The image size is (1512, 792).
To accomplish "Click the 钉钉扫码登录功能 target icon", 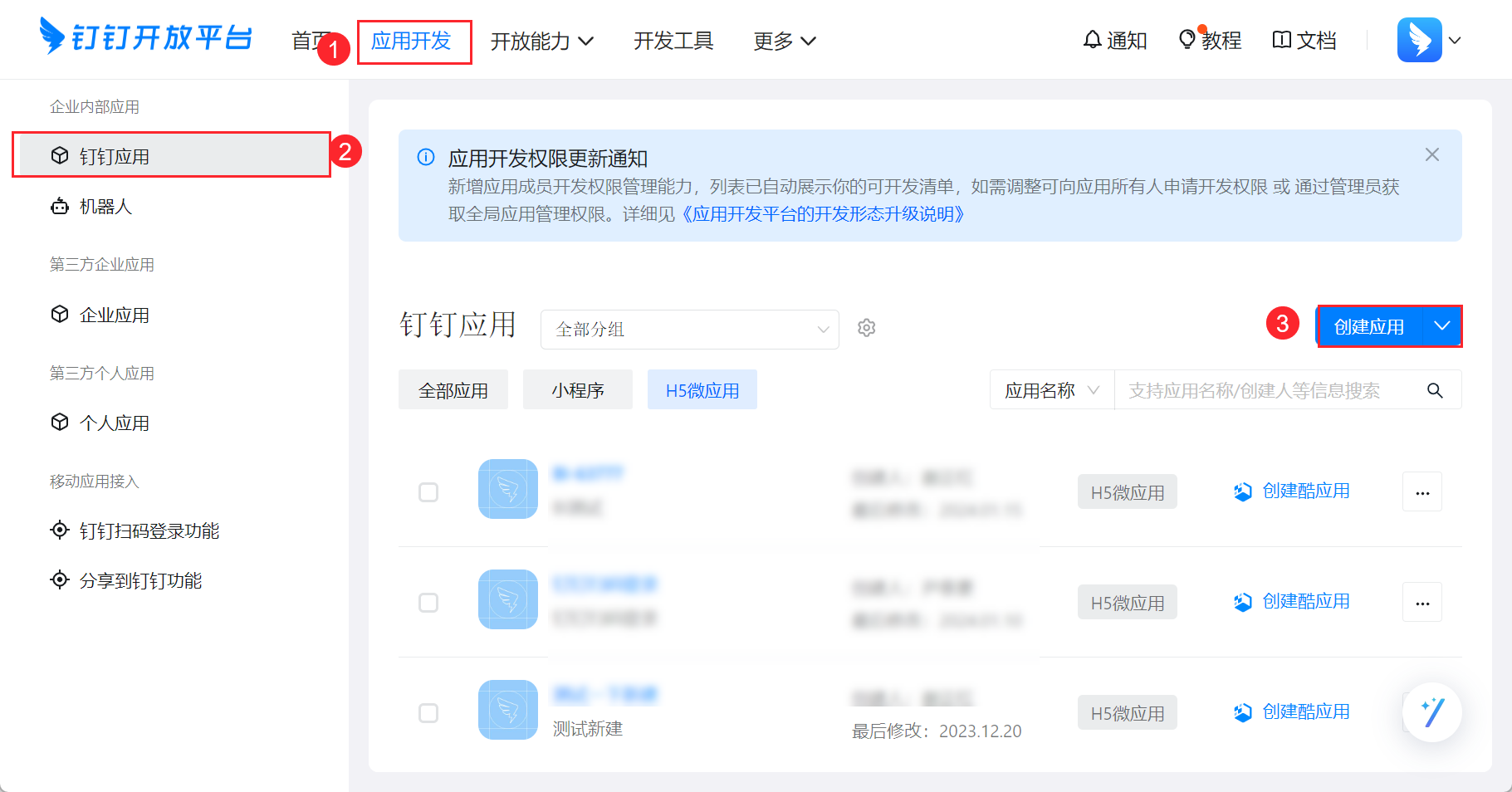I will click(60, 530).
